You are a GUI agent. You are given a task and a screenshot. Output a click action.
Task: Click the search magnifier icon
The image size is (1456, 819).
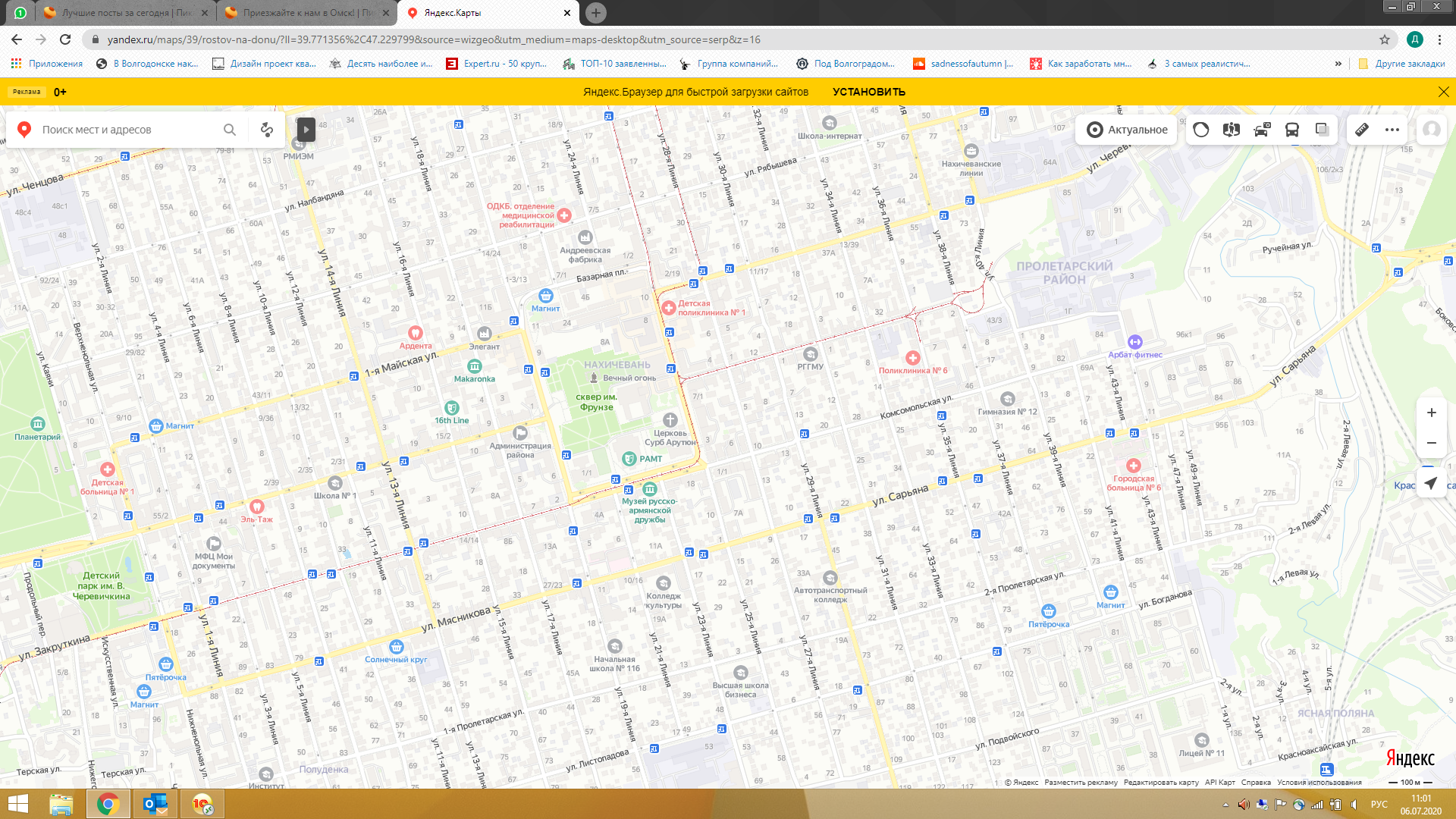(x=230, y=130)
